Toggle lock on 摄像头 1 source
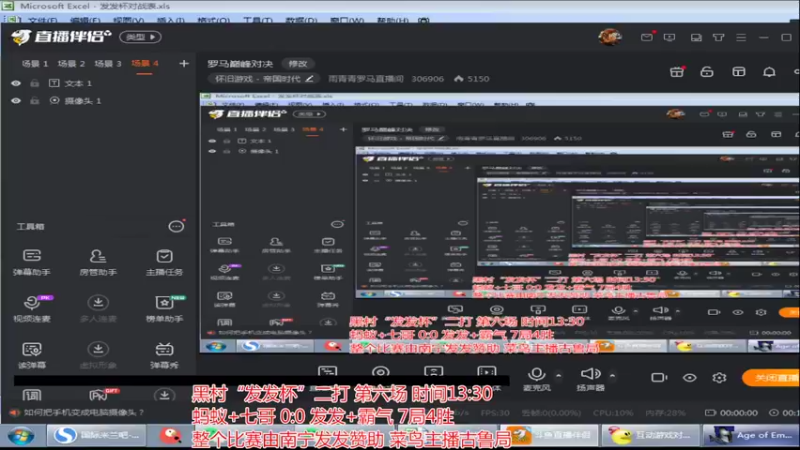800x450 pixels. click(34, 101)
